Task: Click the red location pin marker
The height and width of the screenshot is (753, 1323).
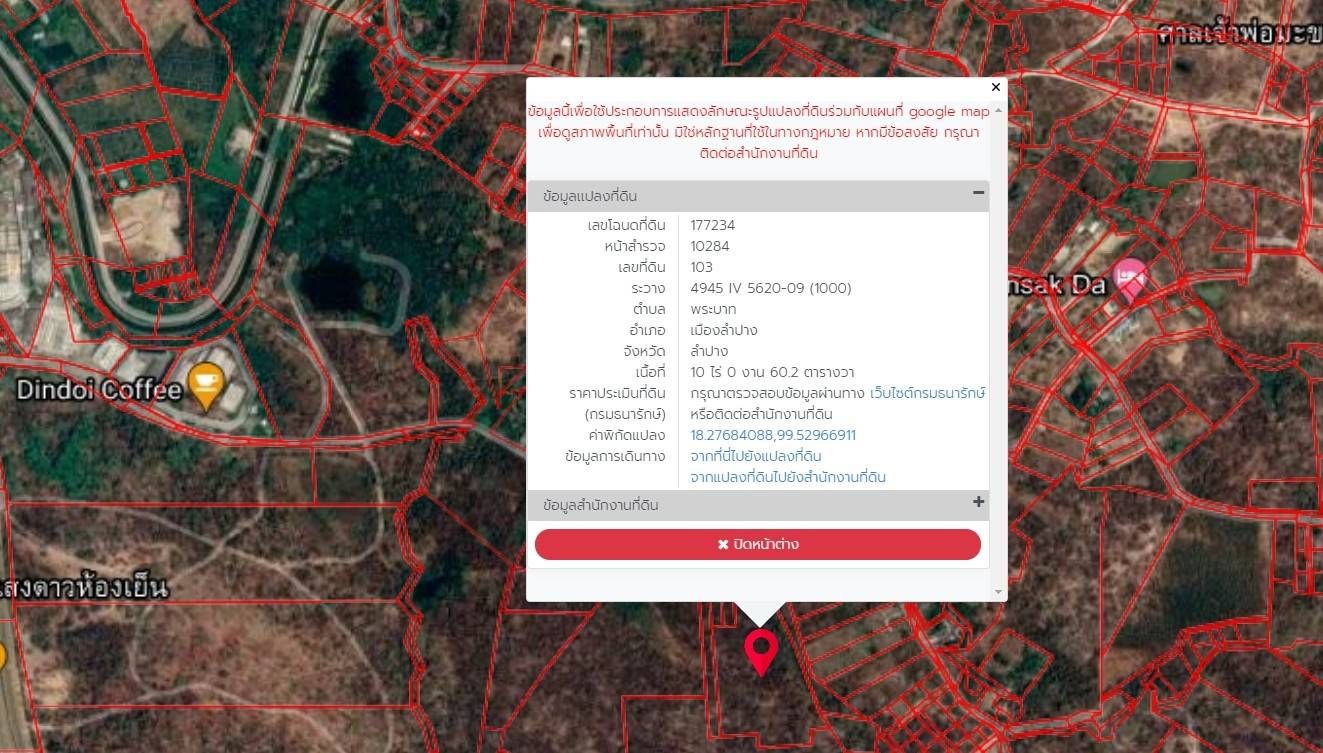Action: 761,652
